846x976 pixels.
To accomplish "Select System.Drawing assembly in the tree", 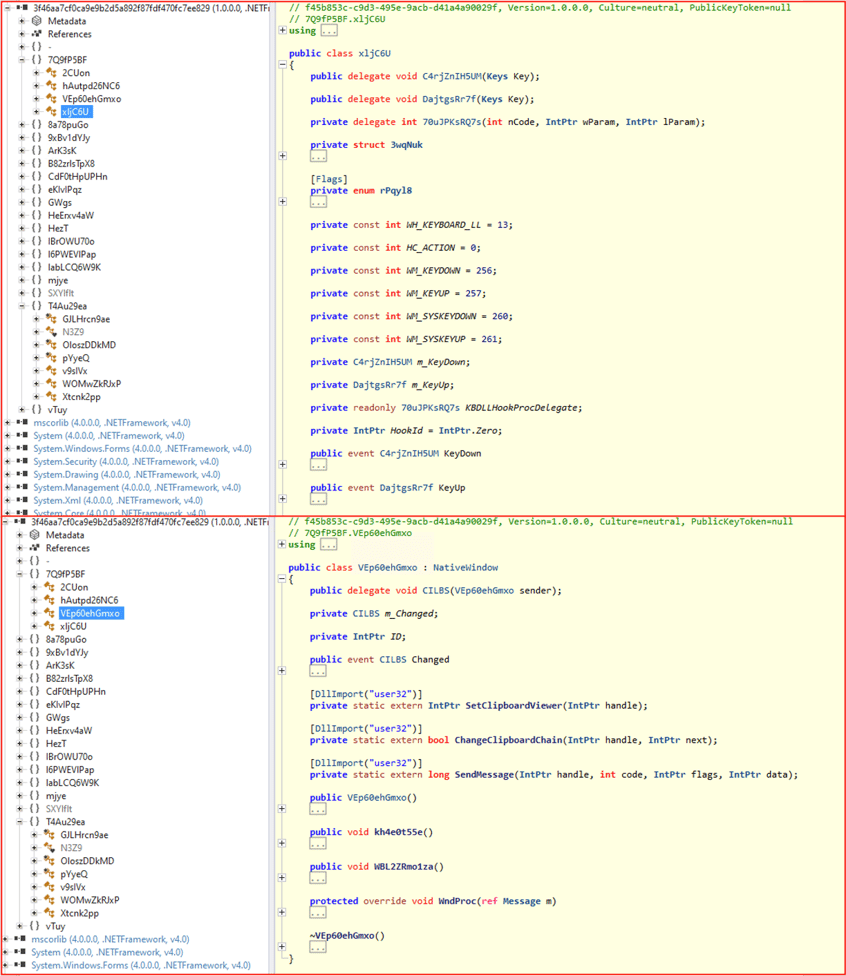I will click(126, 474).
